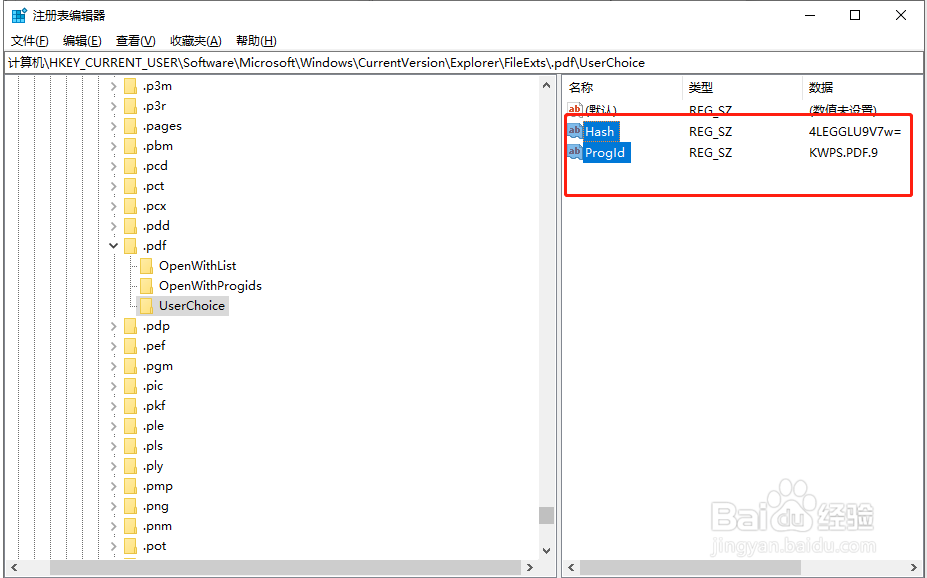Select the .p3r folder icon
The height and width of the screenshot is (578, 927).
(131, 106)
